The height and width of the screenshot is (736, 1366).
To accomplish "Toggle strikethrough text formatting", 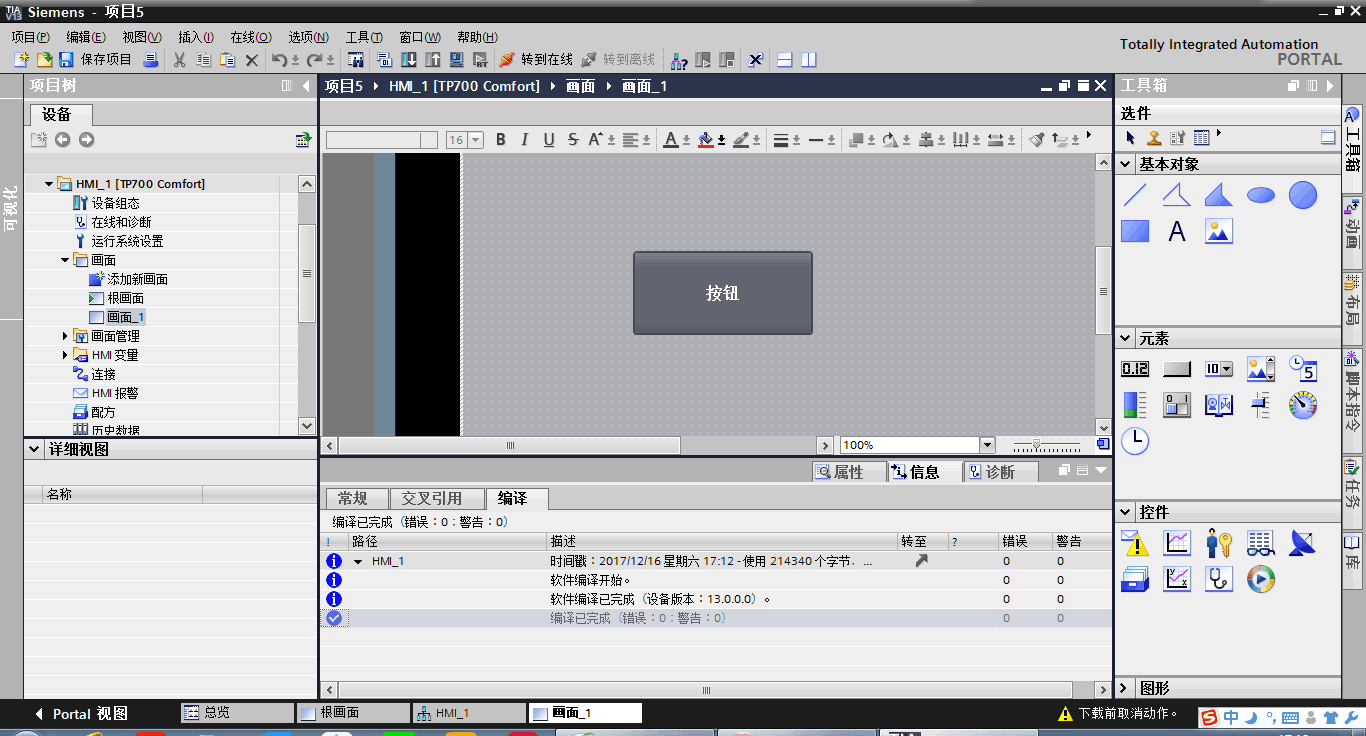I will point(573,140).
